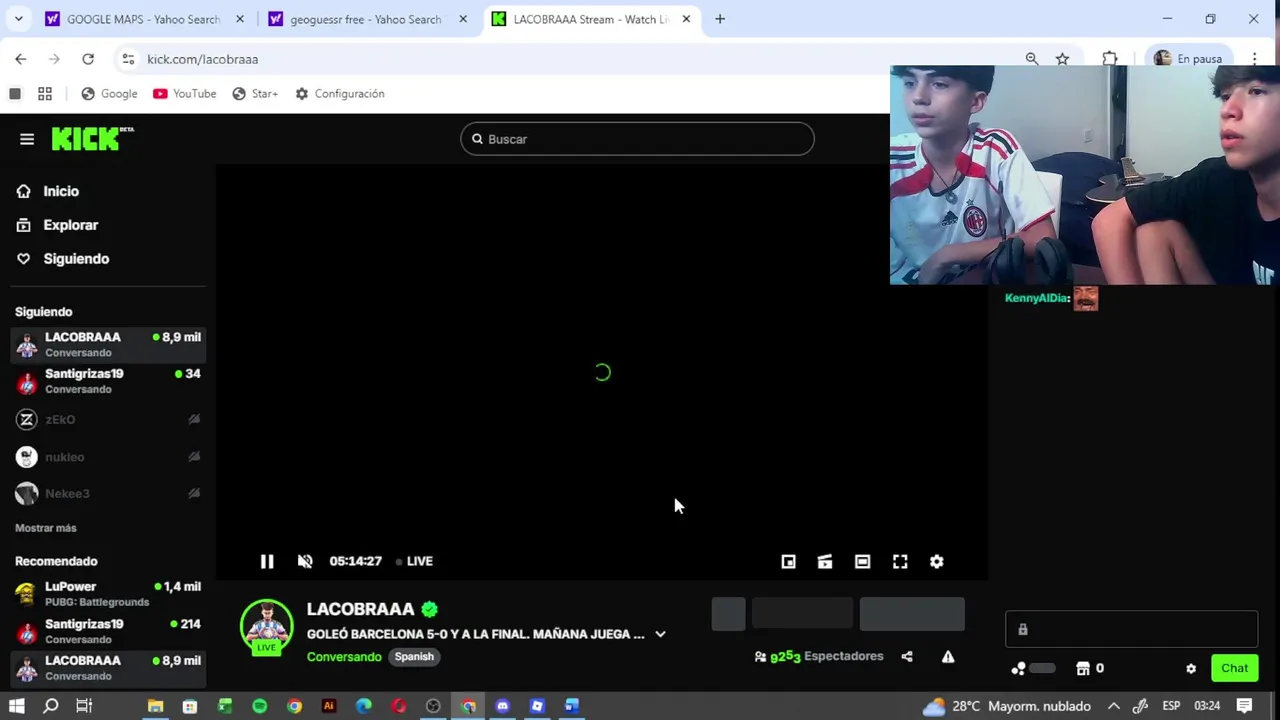Open the YouTube bookmark
Image resolution: width=1280 pixels, height=720 pixels.
click(185, 94)
